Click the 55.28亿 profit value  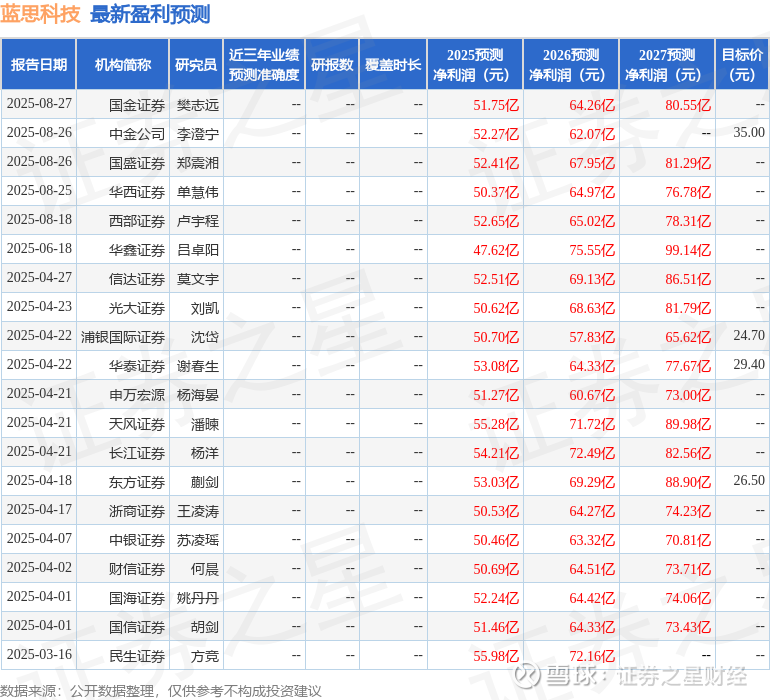495,424
